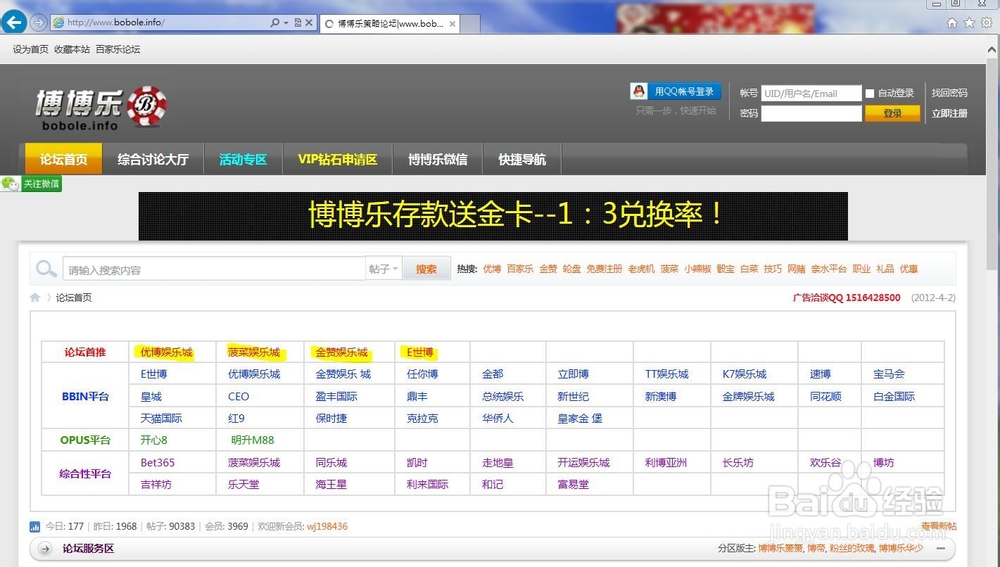Click the 收藏本站 link
The image size is (1000, 567).
[x=72, y=49]
